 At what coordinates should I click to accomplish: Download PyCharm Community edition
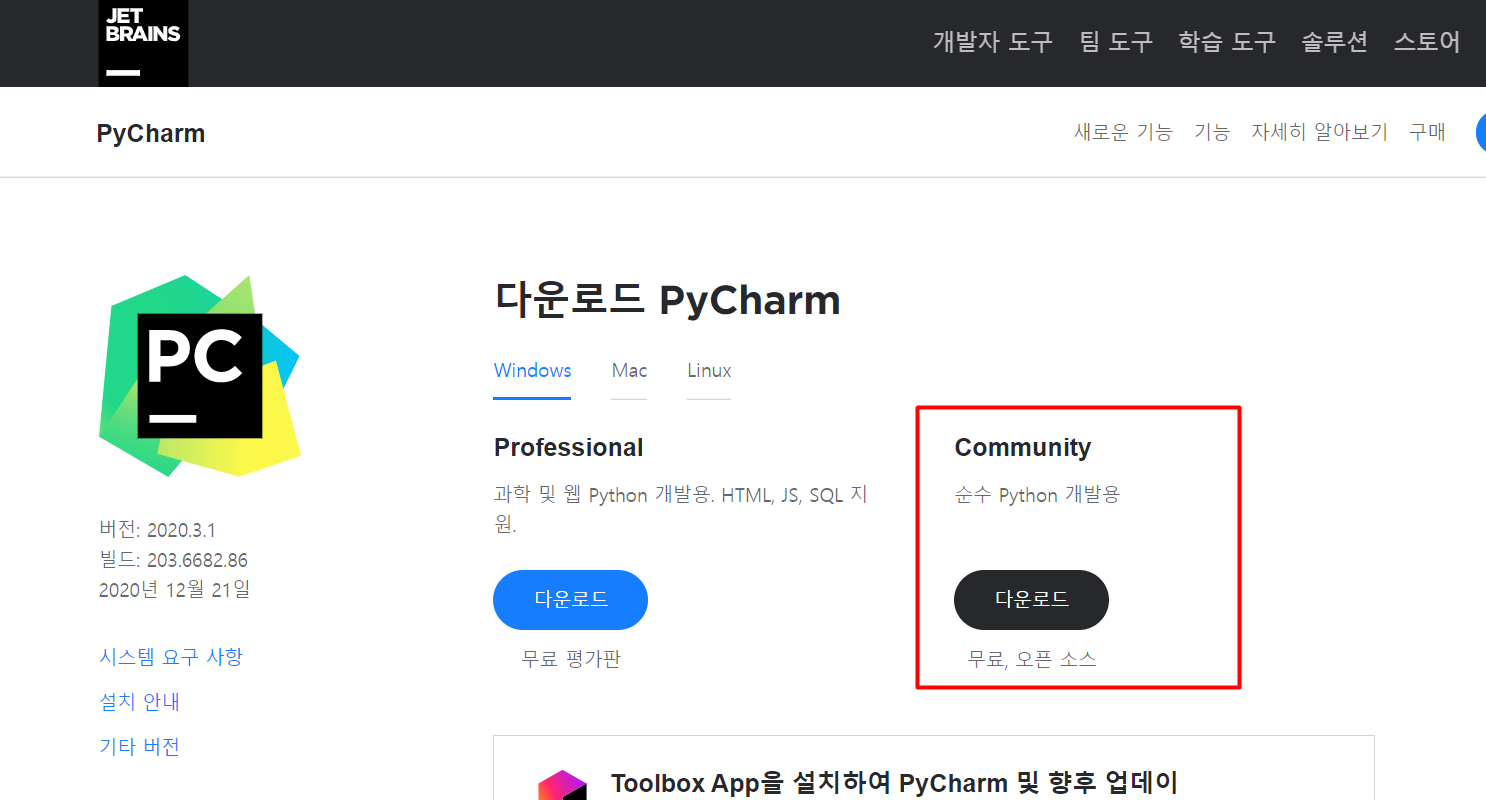[x=1031, y=600]
